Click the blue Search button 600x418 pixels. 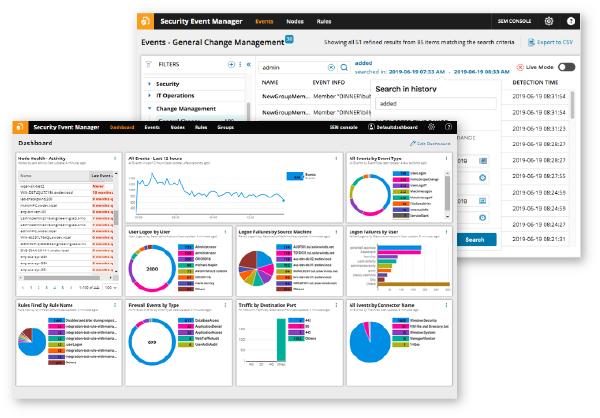point(475,240)
